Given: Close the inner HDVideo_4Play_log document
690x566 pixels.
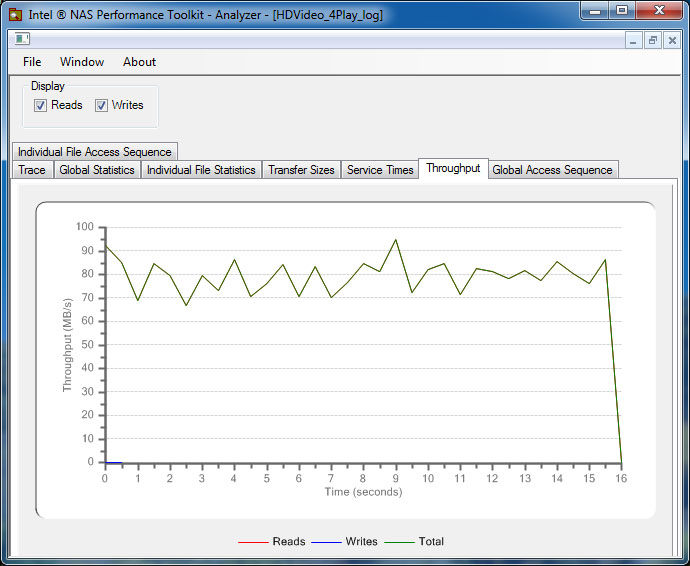Looking at the screenshot, I should (x=672, y=40).
